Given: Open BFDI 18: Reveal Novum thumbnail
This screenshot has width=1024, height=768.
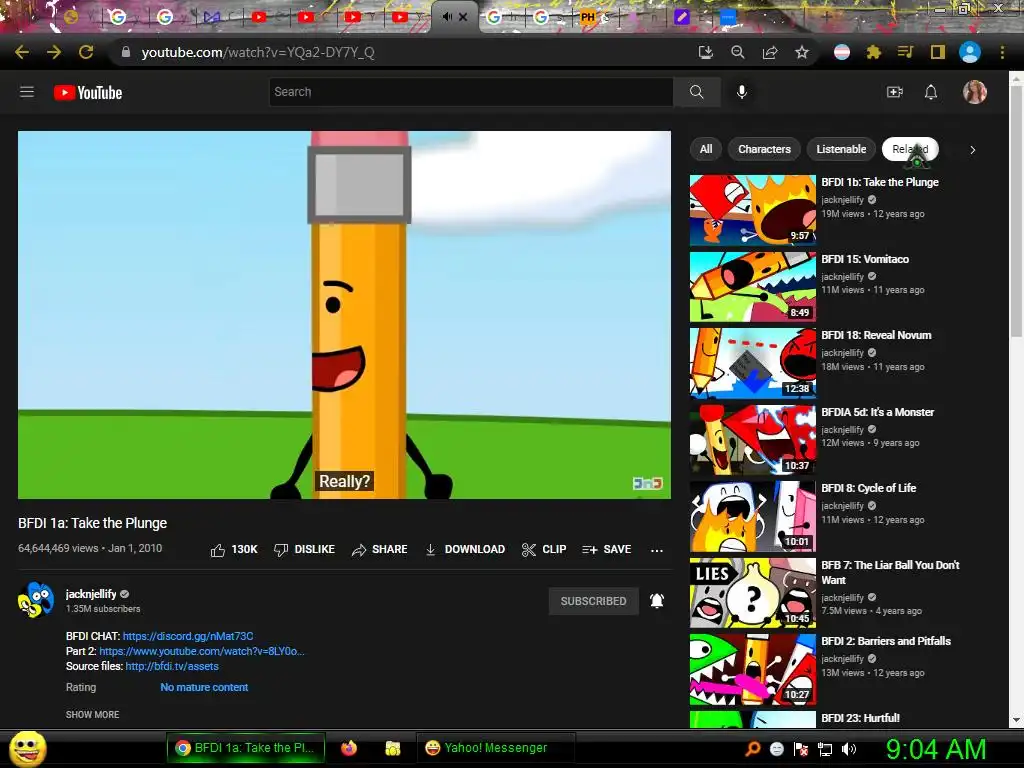Looking at the screenshot, I should point(753,363).
